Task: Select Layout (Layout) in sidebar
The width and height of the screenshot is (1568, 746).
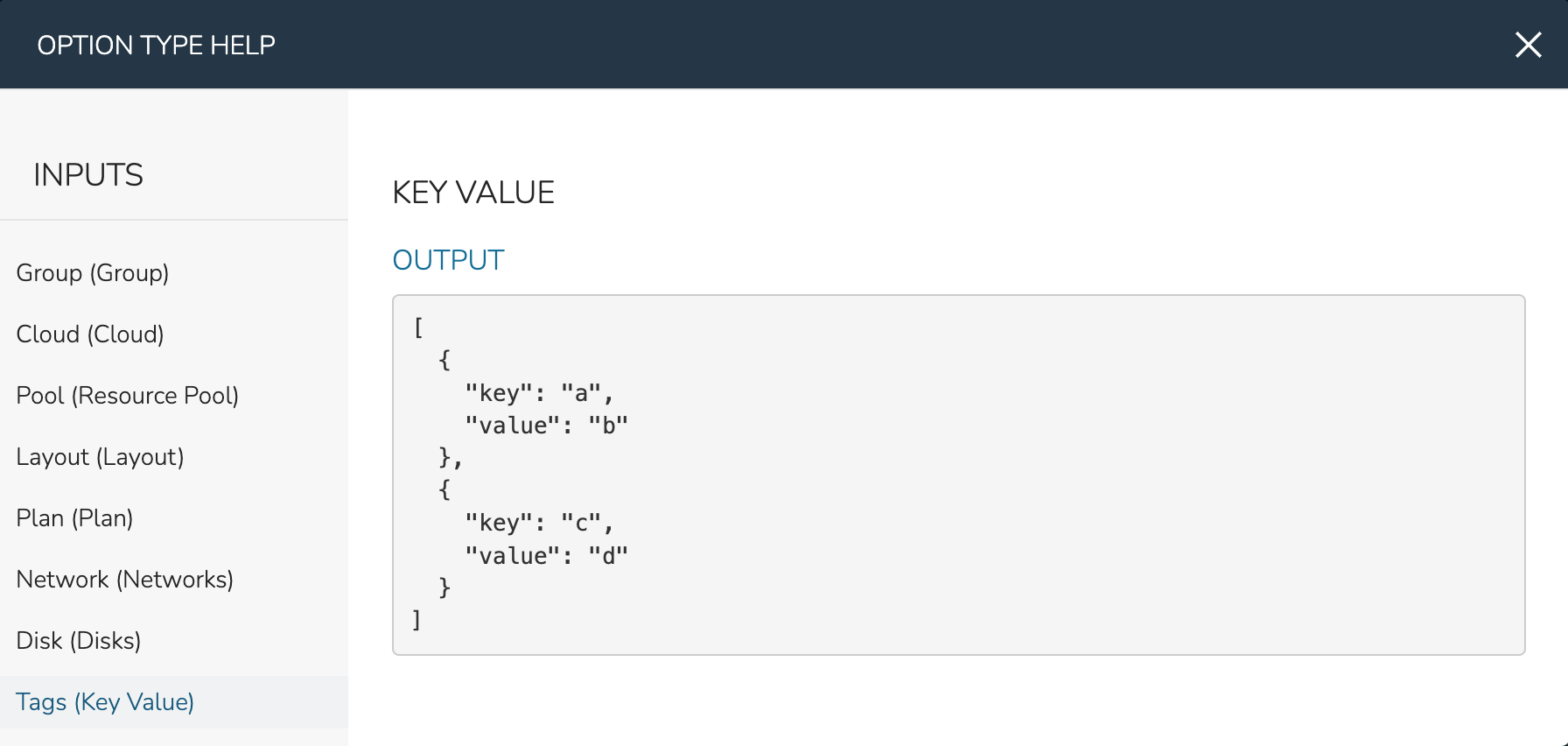Action: click(x=100, y=457)
